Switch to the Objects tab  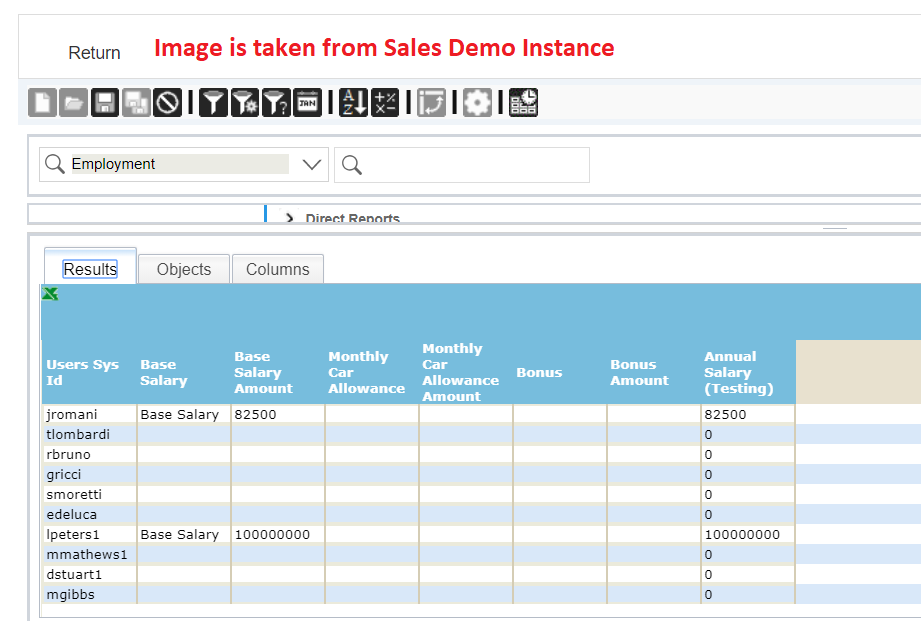184,269
